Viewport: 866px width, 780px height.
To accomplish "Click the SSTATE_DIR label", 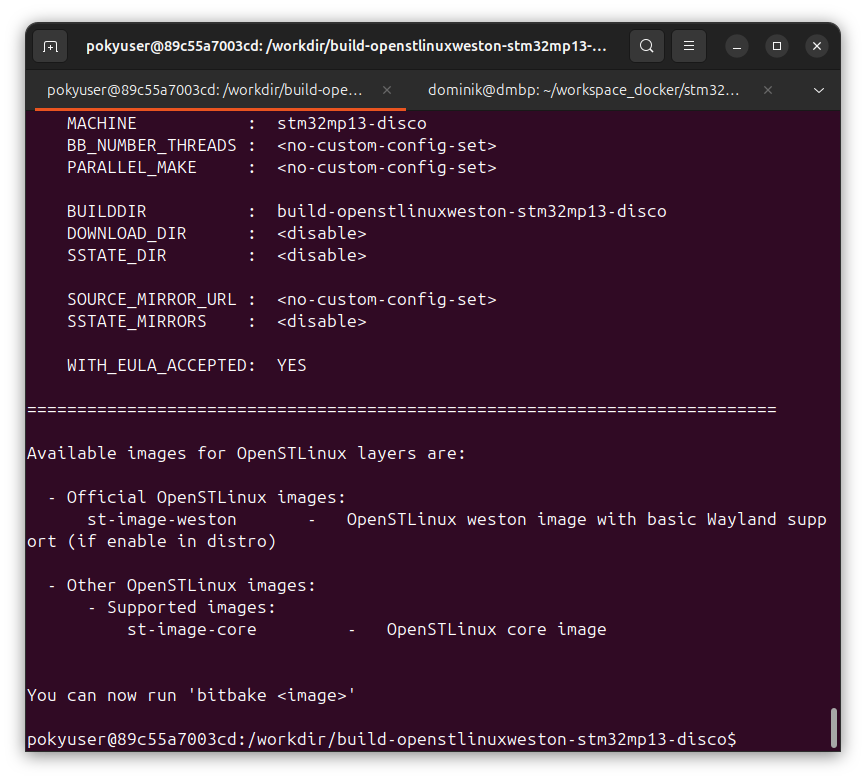I will point(117,256).
